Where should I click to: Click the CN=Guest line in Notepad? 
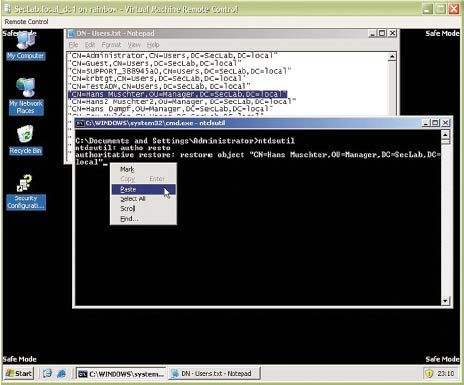pos(154,63)
